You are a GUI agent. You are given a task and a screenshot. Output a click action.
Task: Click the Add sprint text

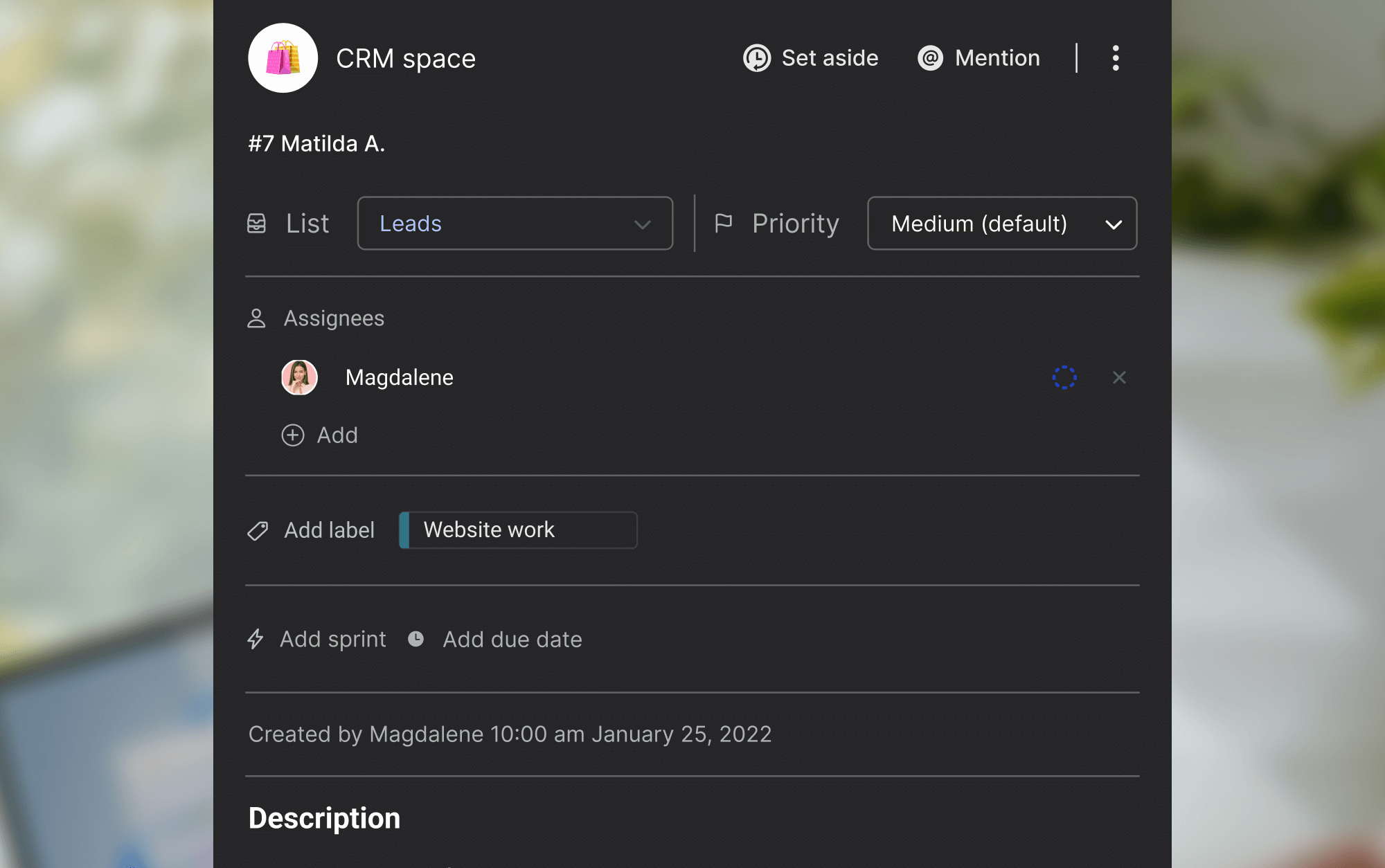point(332,639)
